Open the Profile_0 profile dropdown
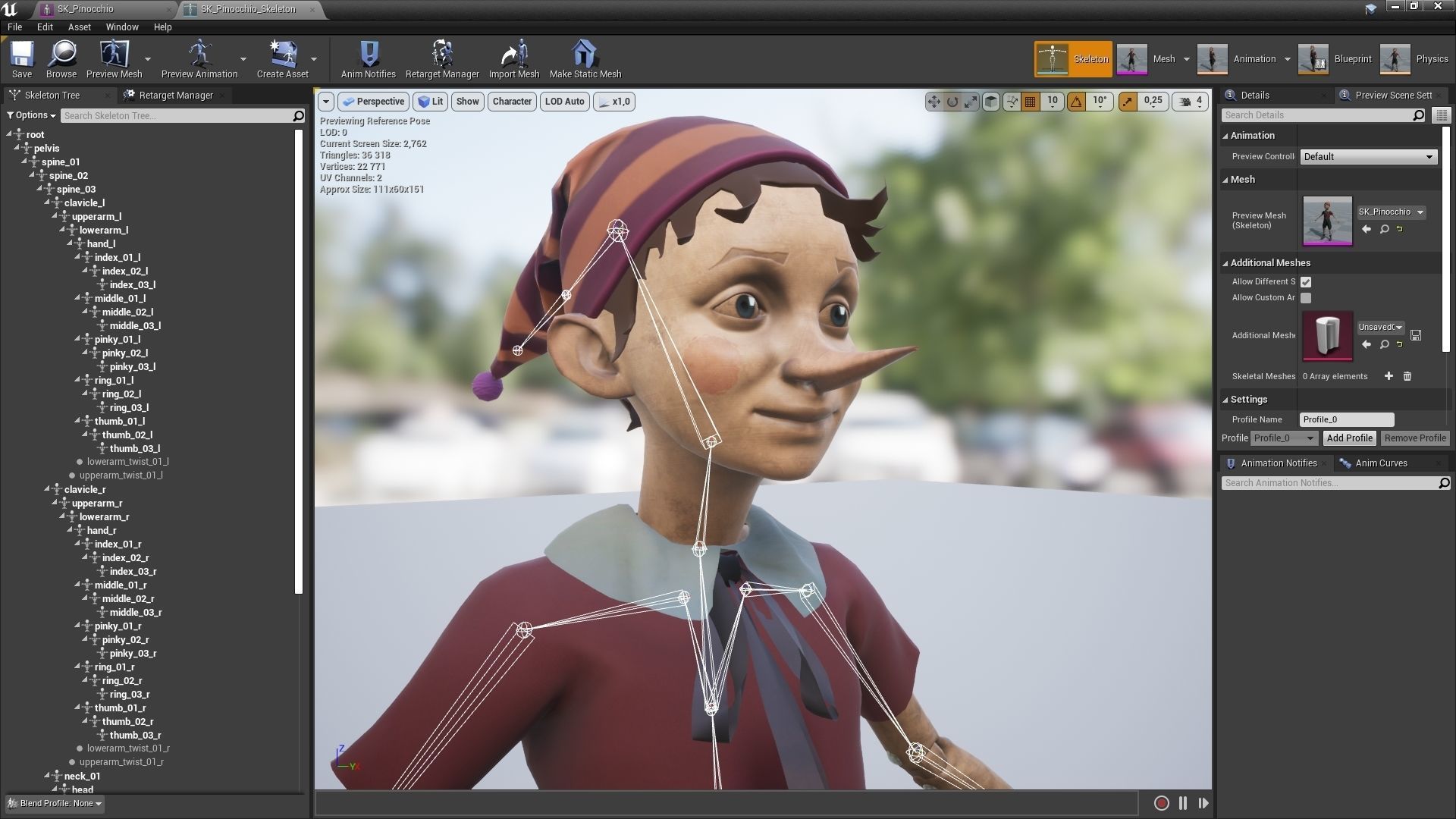 pyautogui.click(x=1284, y=438)
